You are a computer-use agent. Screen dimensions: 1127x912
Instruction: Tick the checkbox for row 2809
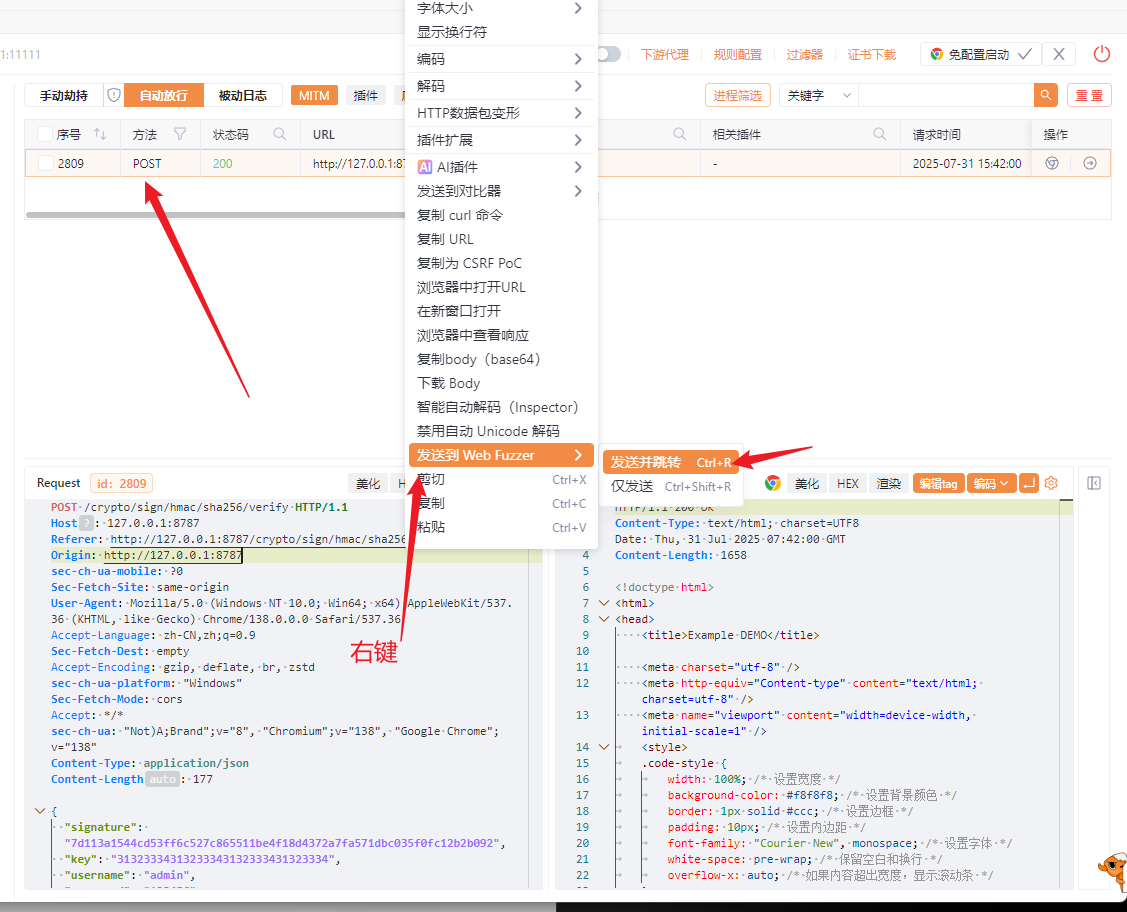(45, 163)
